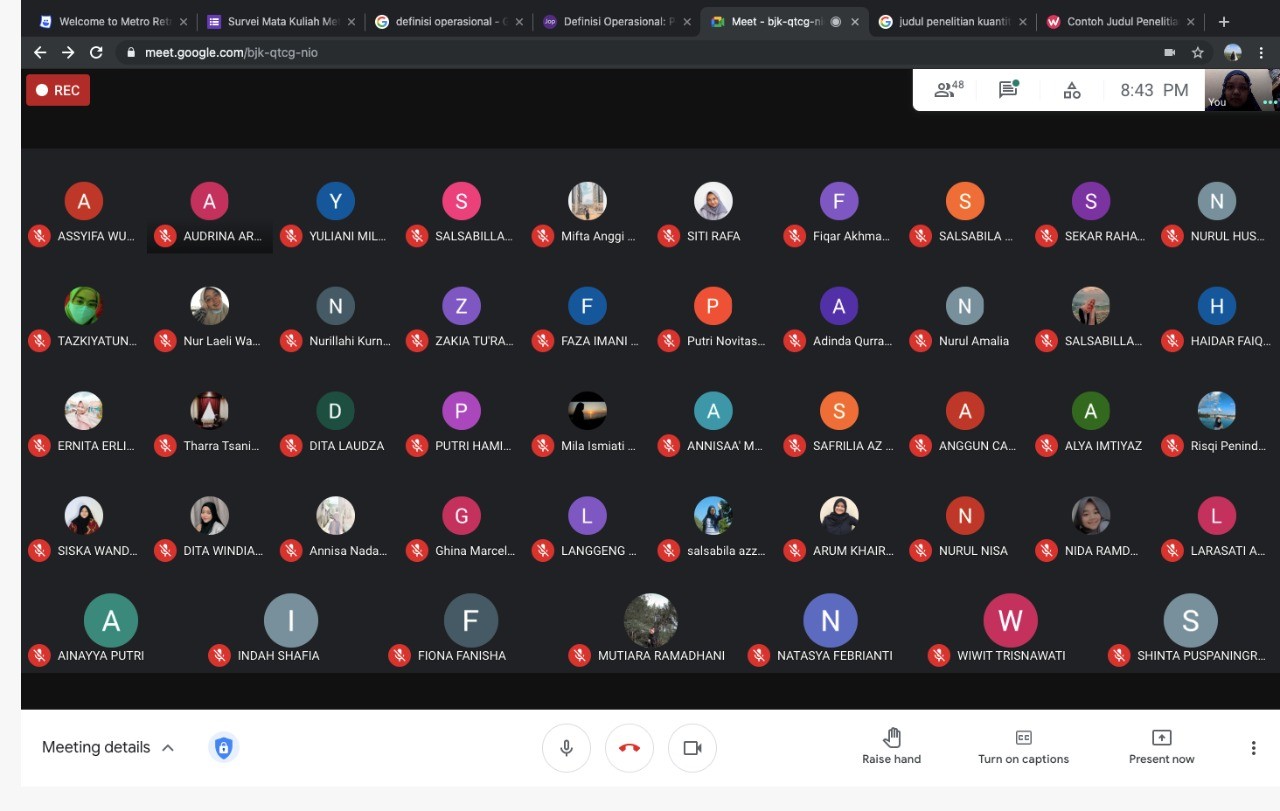1280x811 pixels.
Task: Click the Putri Novitas... orange P avatar
Action: click(713, 306)
